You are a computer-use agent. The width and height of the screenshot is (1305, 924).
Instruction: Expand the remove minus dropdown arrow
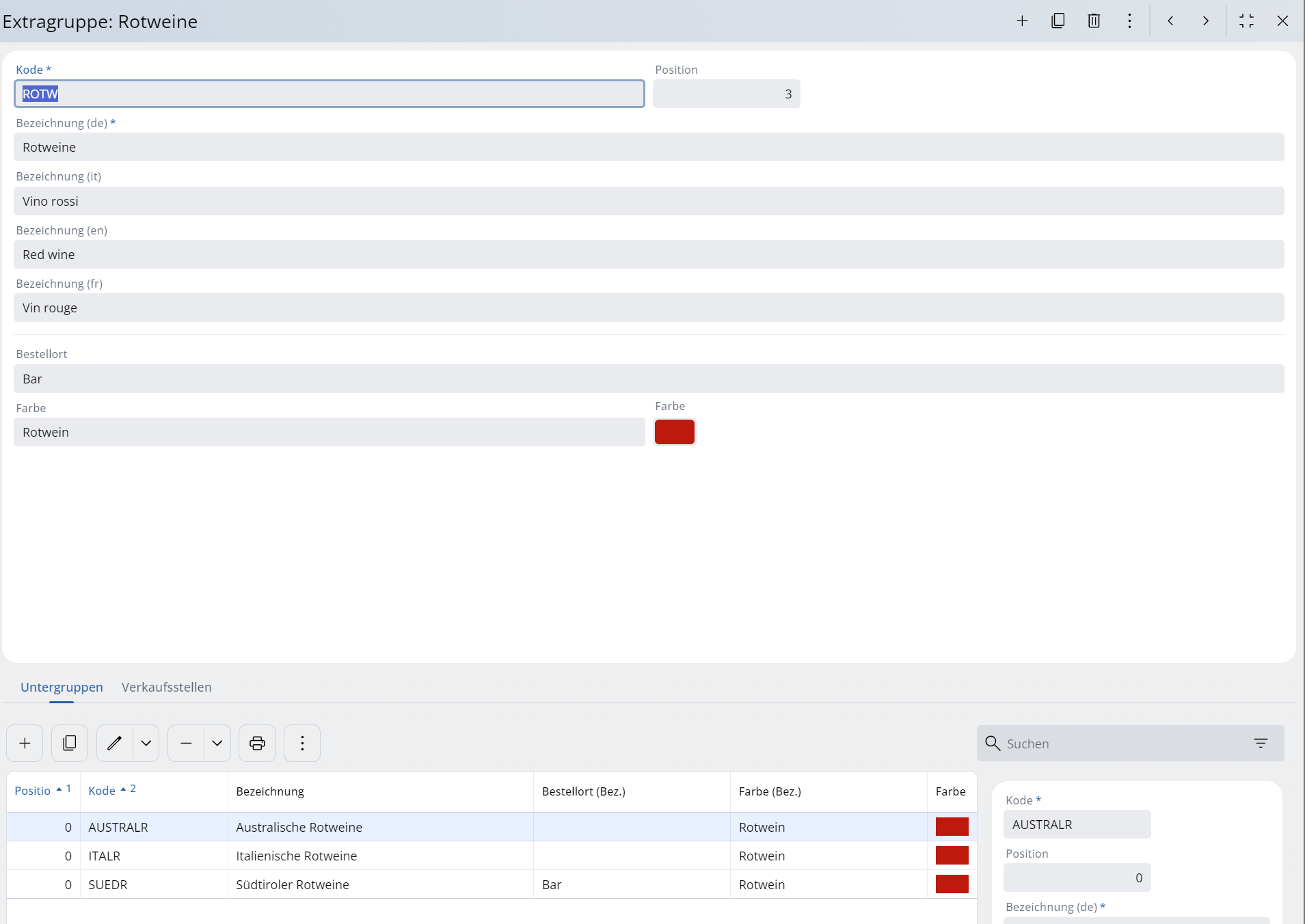click(217, 743)
